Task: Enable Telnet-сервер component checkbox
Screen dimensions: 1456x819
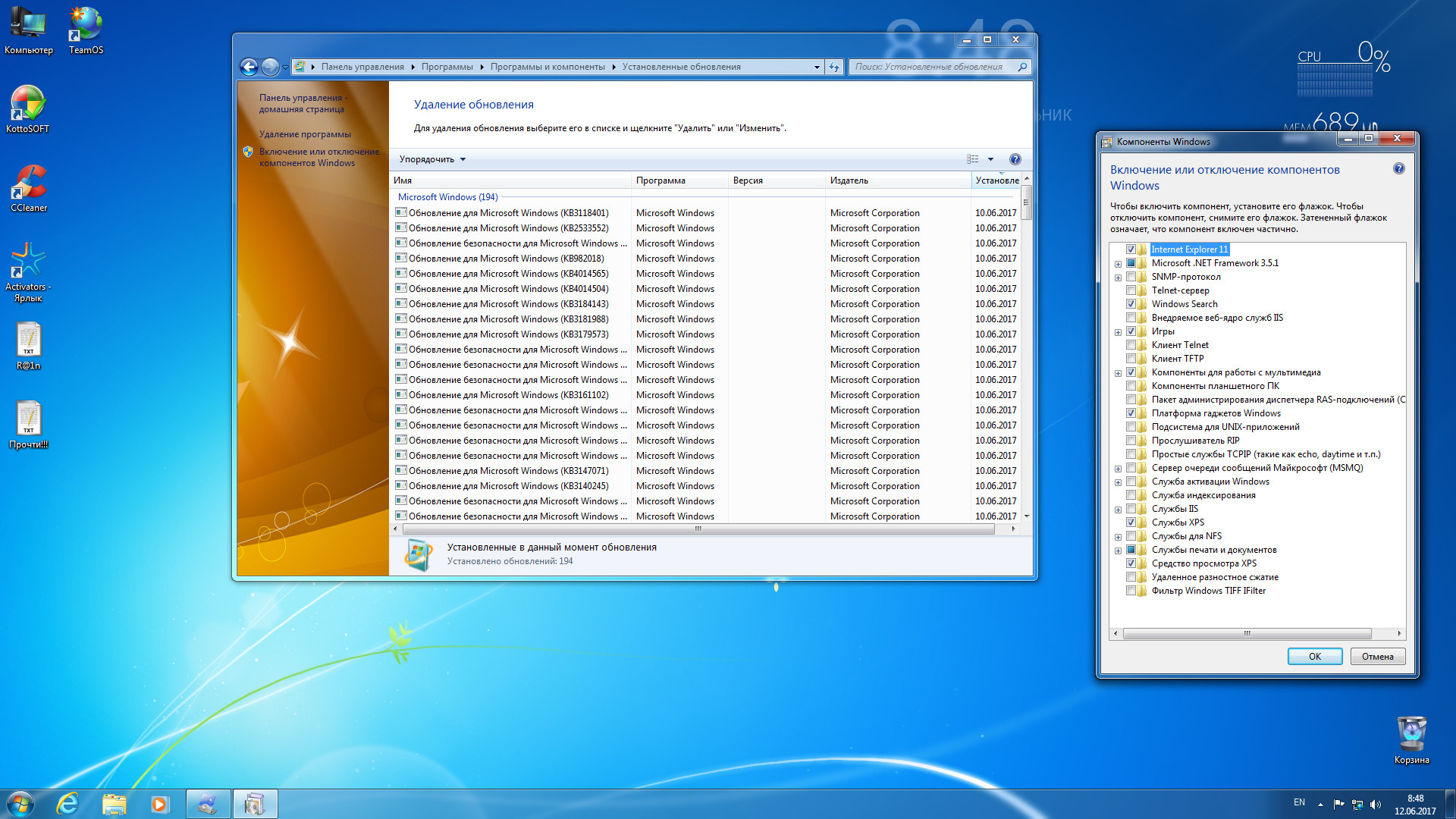Action: click(x=1131, y=290)
